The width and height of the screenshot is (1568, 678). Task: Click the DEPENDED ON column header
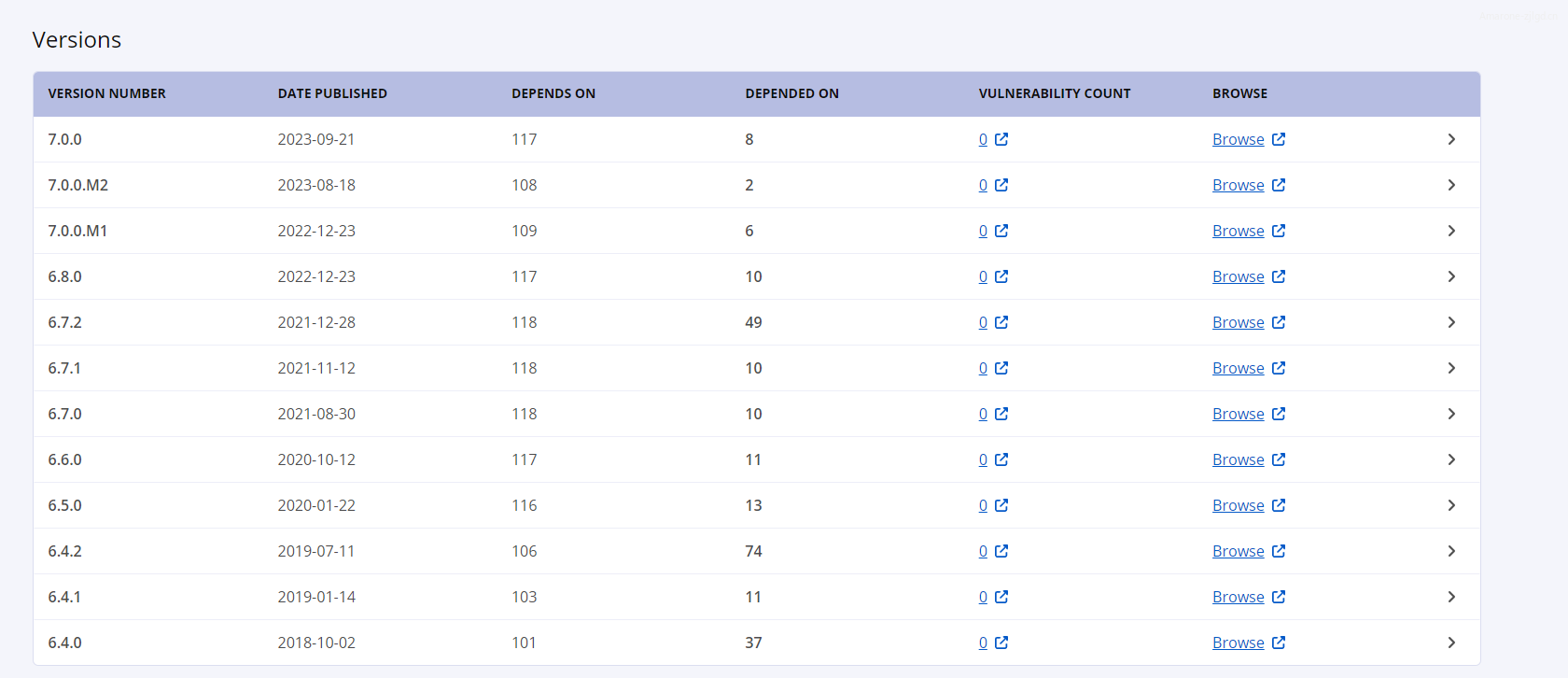click(x=792, y=93)
